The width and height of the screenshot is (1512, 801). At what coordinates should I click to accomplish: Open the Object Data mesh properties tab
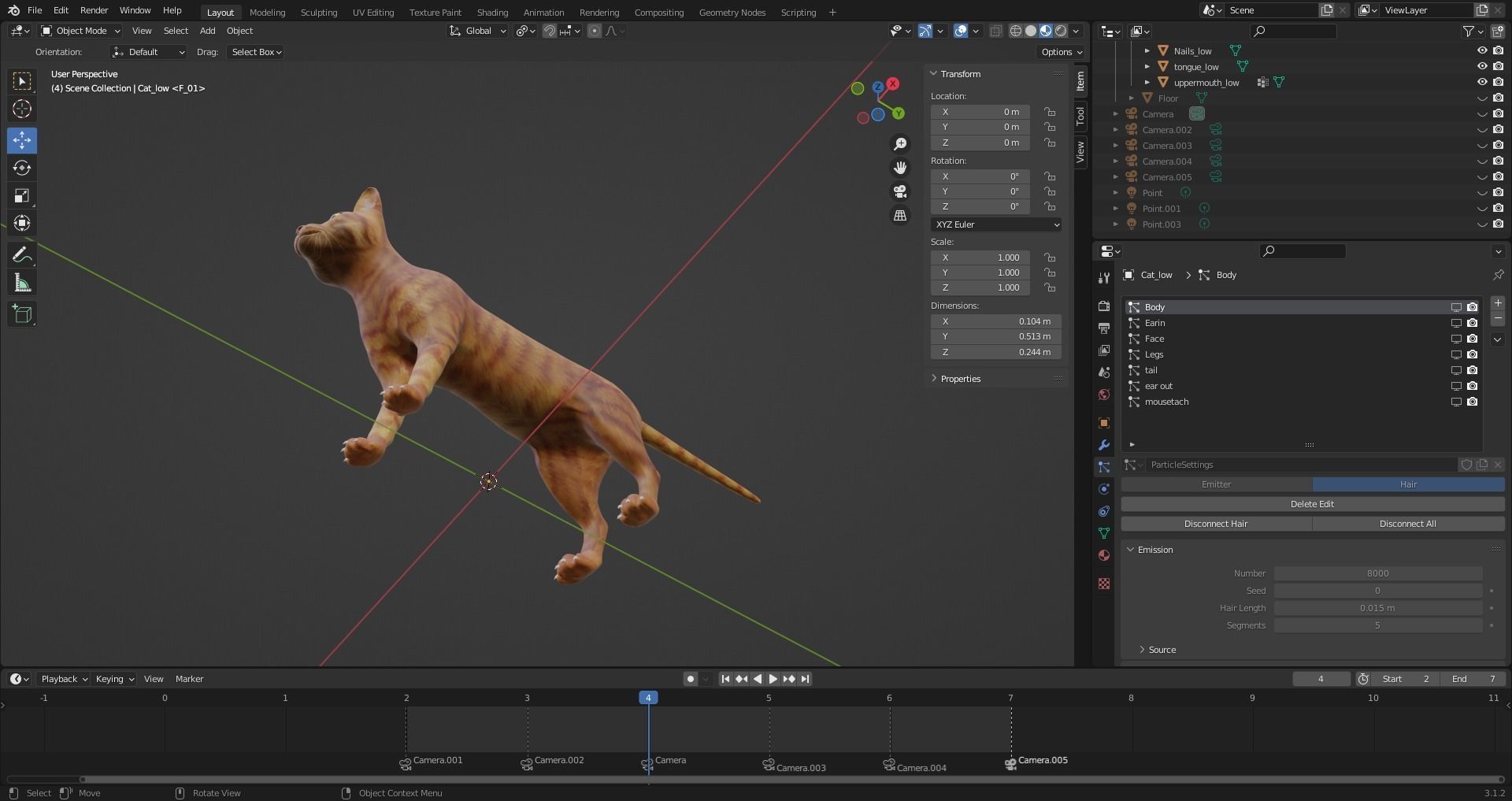coord(1104,533)
